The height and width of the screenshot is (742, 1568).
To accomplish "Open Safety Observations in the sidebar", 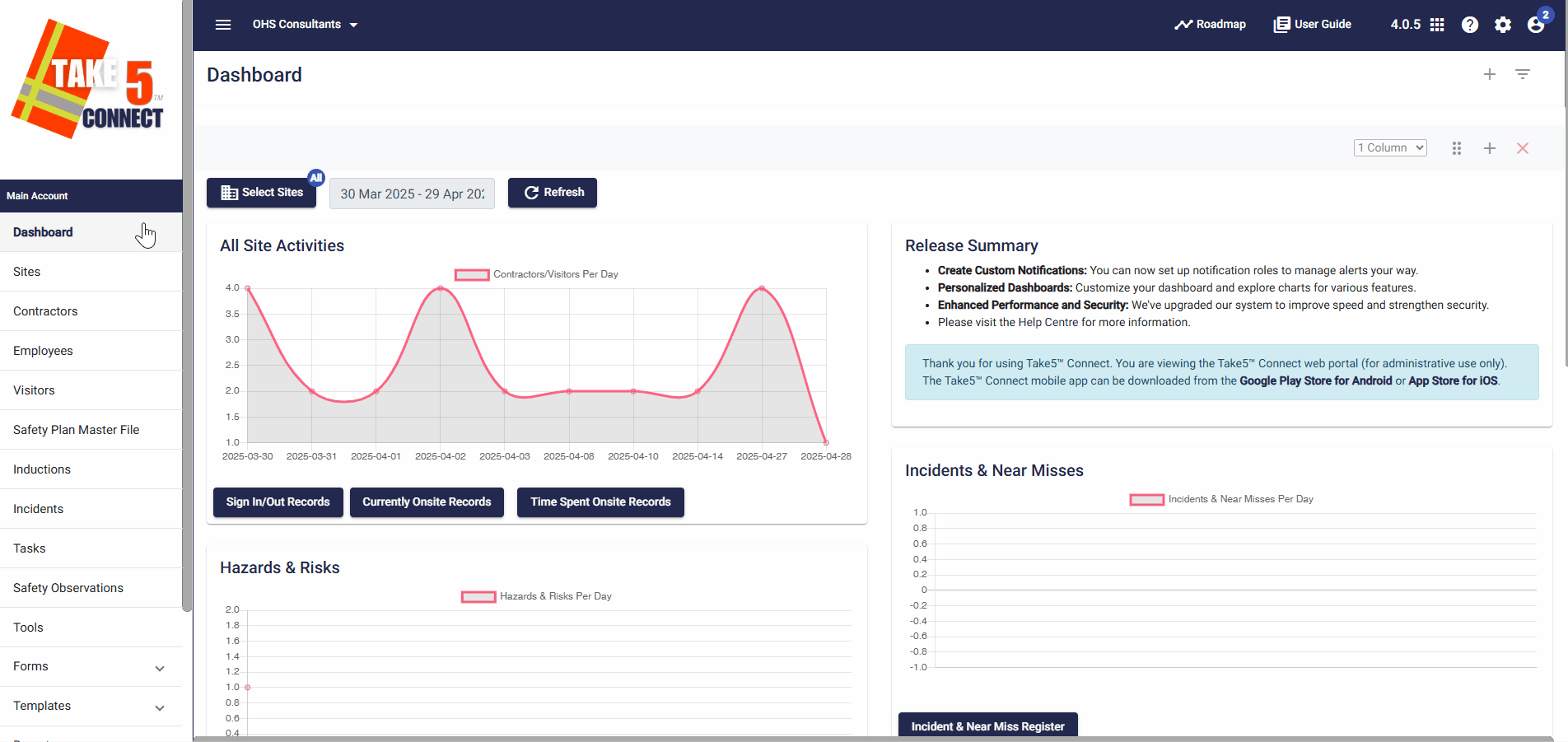I will [91, 588].
